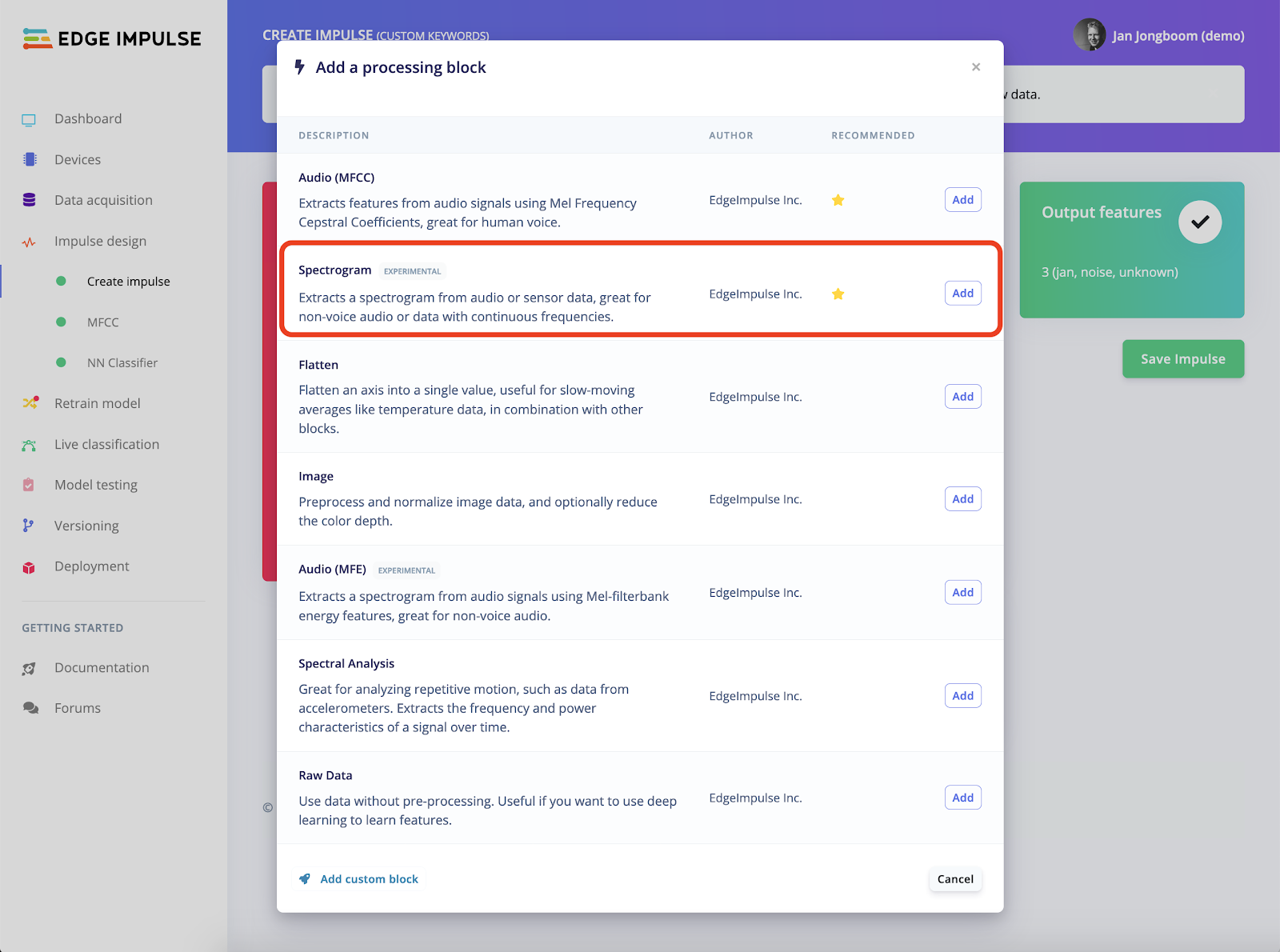The image size is (1280, 952).
Task: Click the Flatten block title
Action: [x=318, y=365]
